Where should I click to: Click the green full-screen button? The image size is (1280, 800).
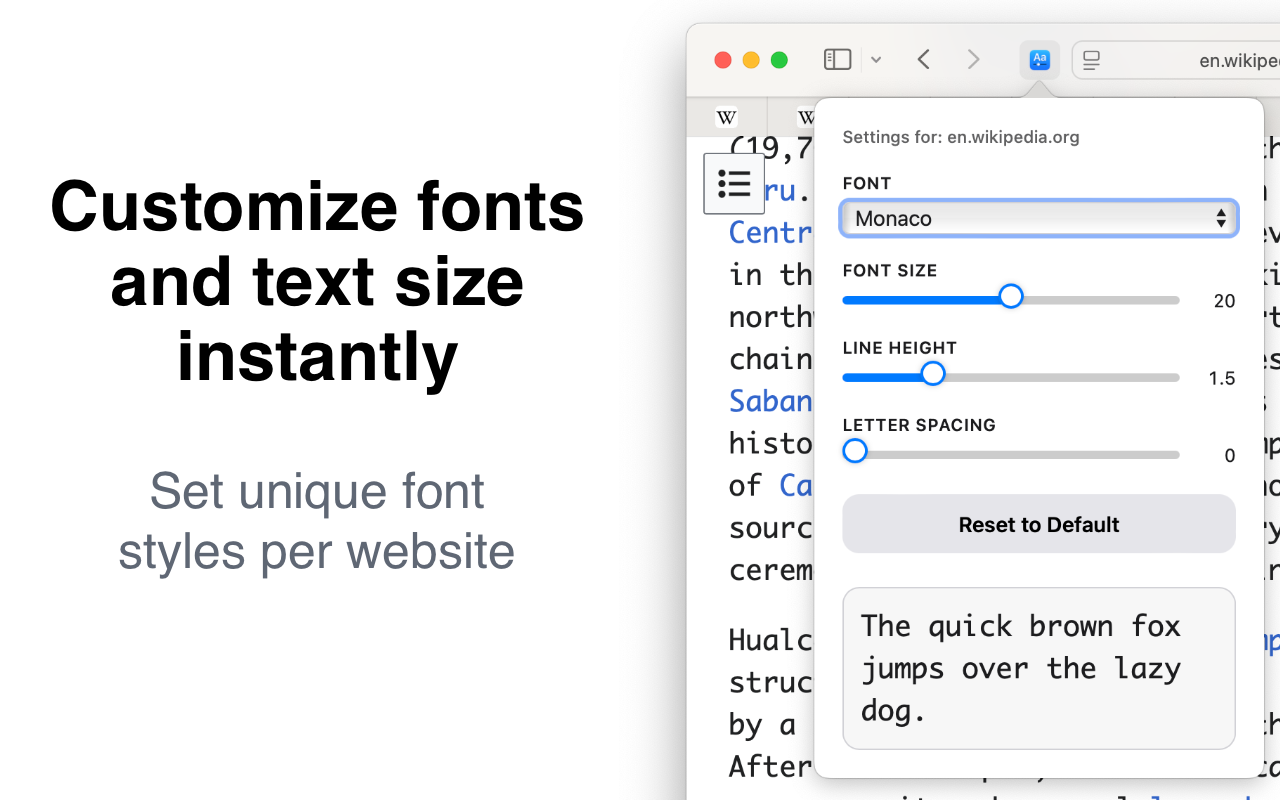point(779,60)
